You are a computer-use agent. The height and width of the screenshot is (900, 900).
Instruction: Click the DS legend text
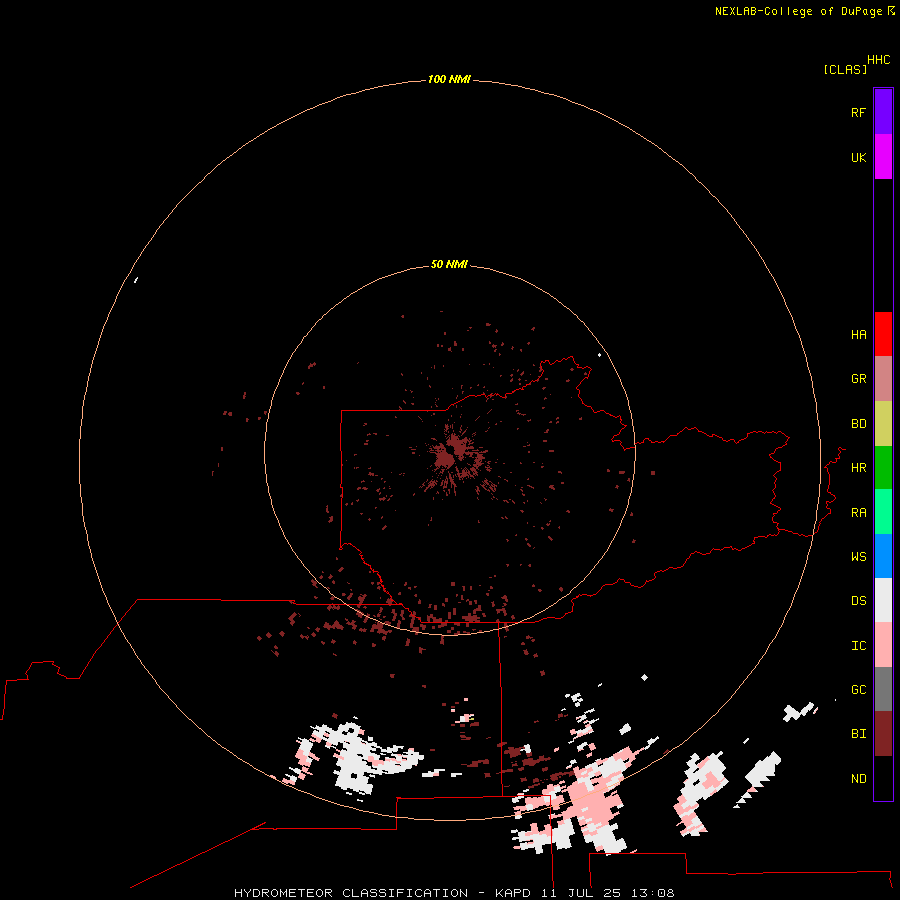[858, 601]
